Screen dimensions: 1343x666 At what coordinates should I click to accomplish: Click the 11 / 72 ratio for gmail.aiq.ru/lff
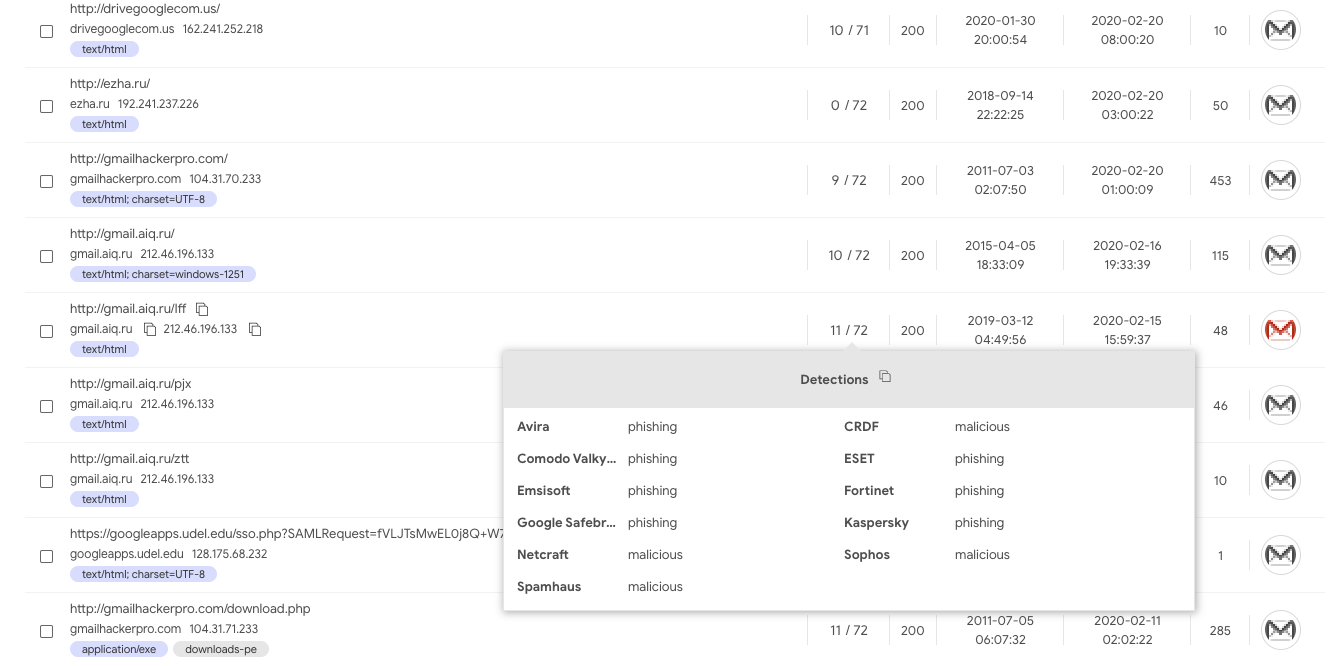(x=849, y=330)
